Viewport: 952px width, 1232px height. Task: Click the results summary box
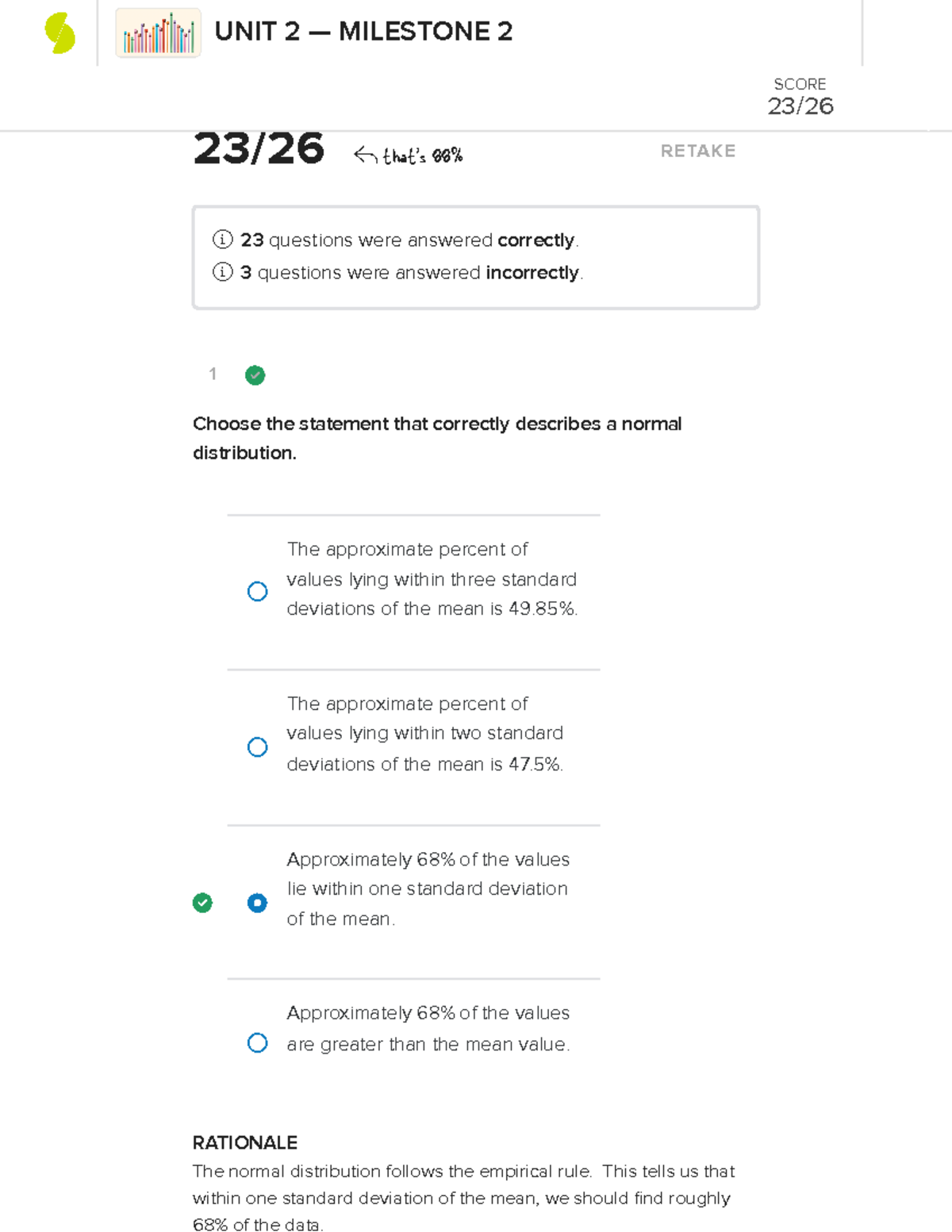tap(474, 255)
